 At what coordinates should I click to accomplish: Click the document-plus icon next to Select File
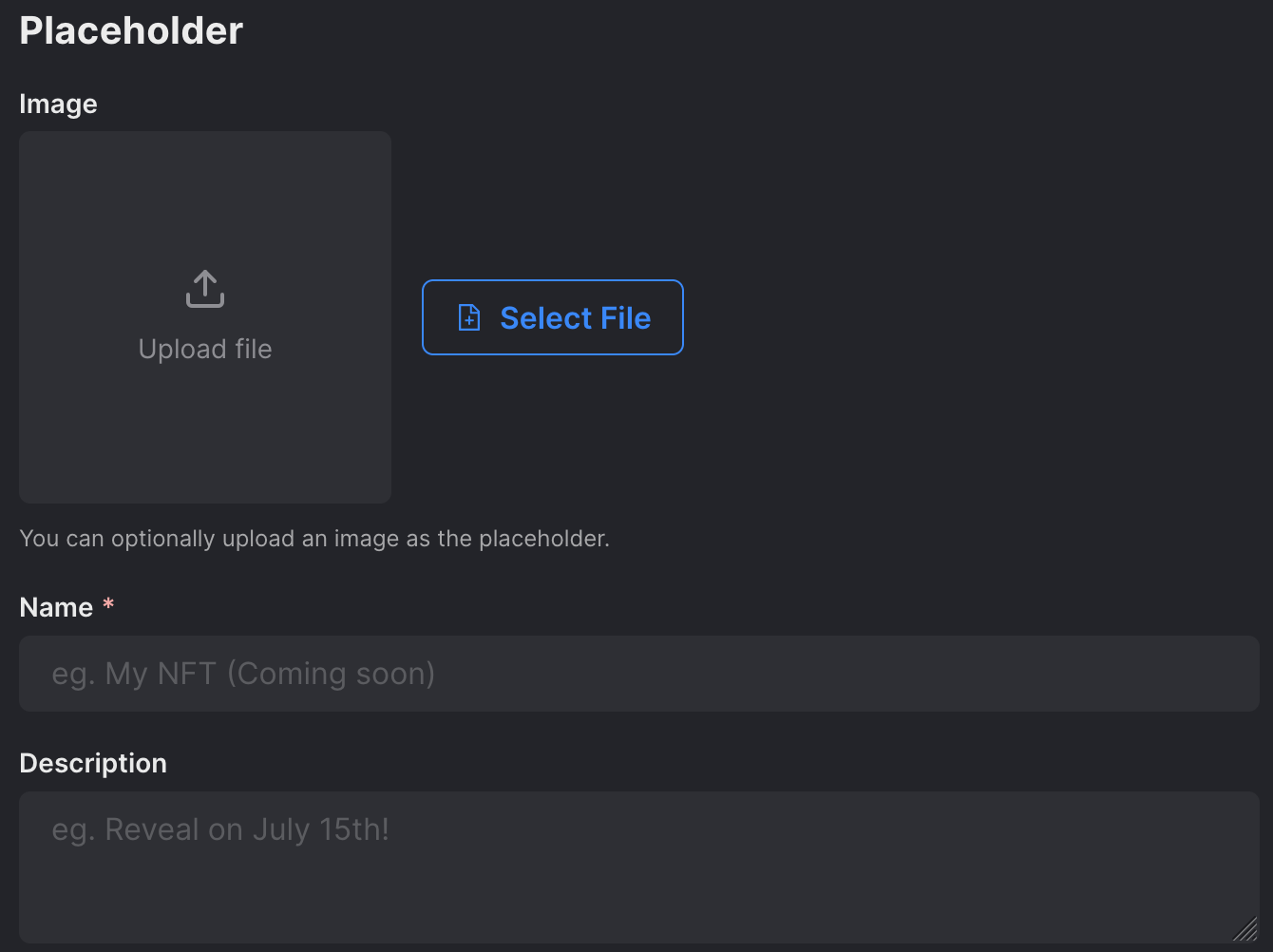click(x=468, y=317)
